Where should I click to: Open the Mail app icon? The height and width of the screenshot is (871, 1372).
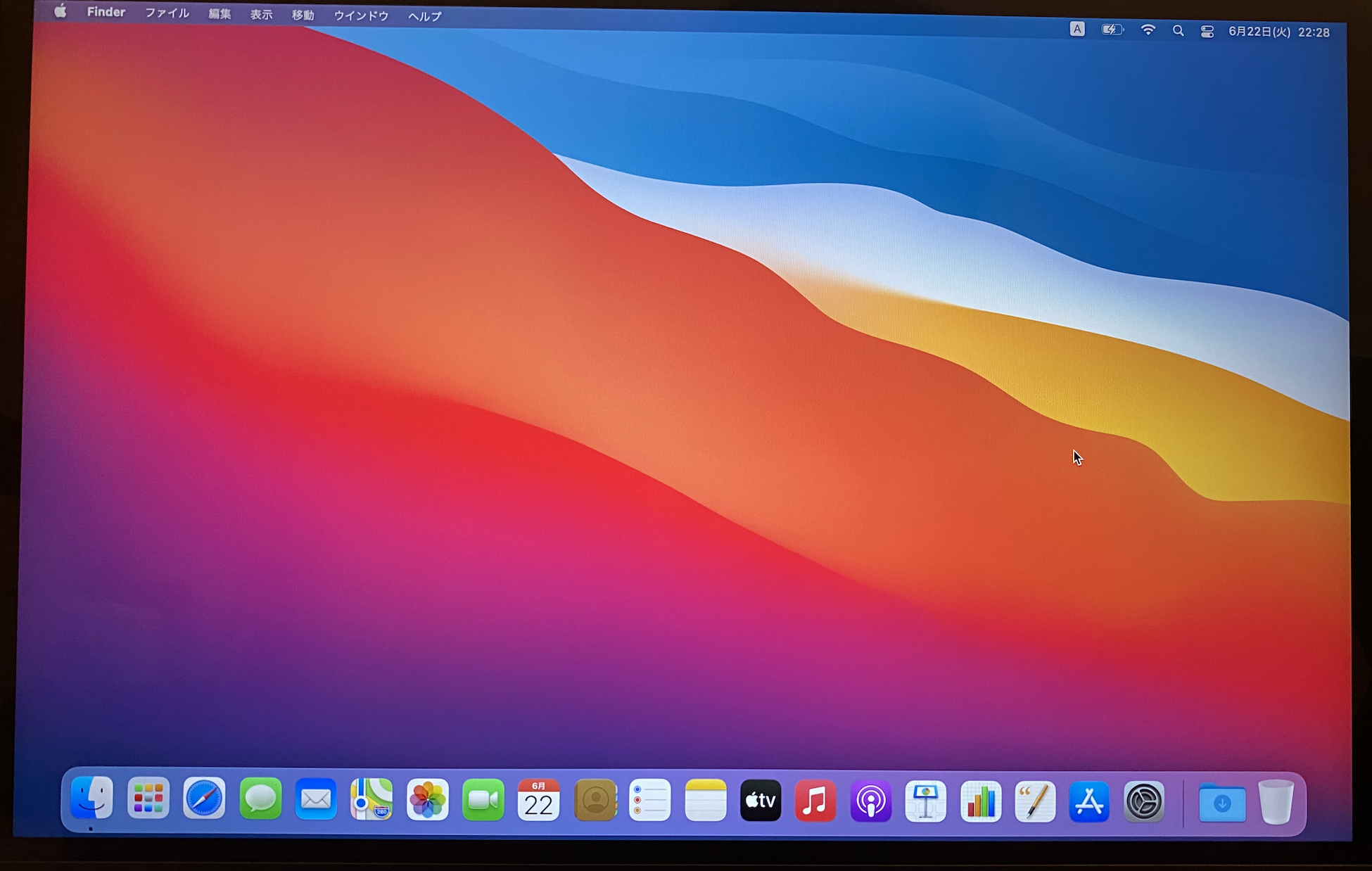[x=316, y=799]
